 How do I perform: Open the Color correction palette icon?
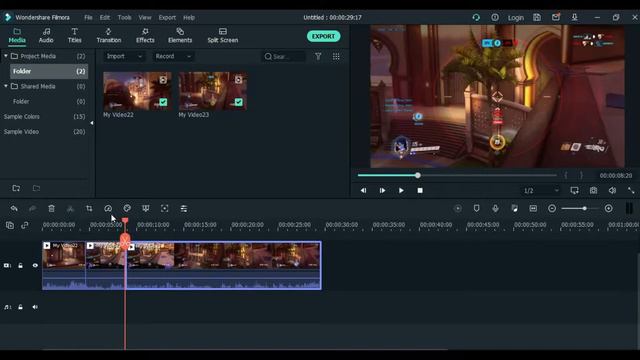click(127, 209)
